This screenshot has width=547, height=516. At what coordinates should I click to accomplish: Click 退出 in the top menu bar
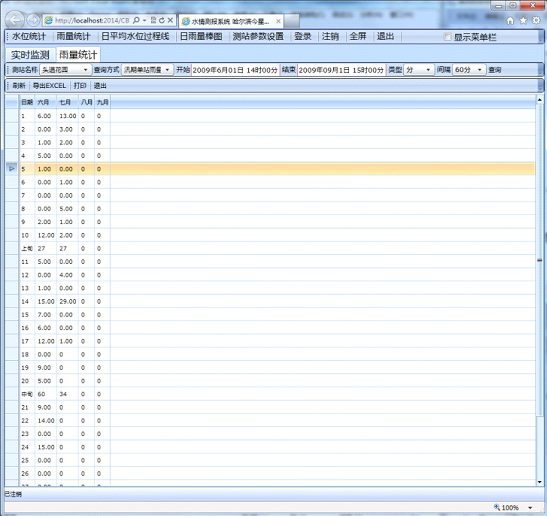point(385,36)
